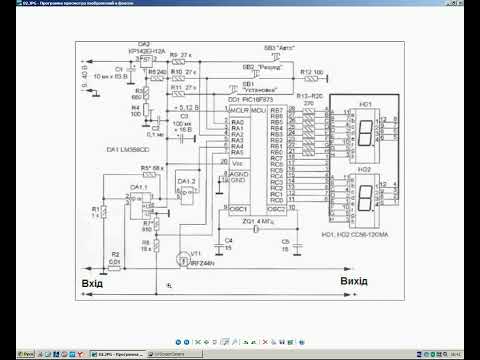Rotate the image clockwise
The image size is (480, 360).
tap(246, 342)
